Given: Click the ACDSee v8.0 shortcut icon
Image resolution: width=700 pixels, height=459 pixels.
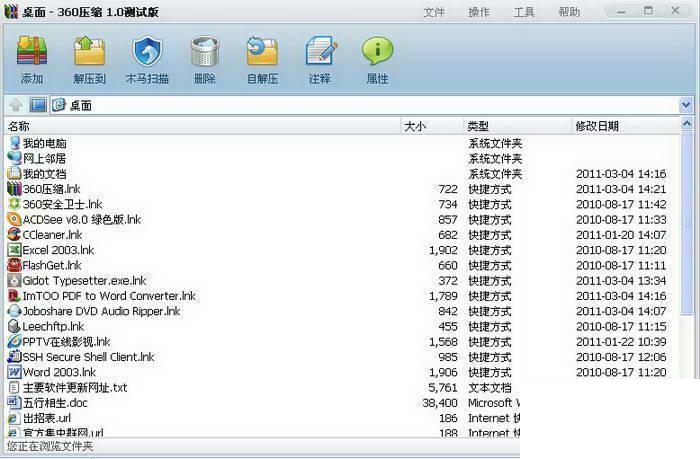Looking at the screenshot, I should (x=14, y=219).
